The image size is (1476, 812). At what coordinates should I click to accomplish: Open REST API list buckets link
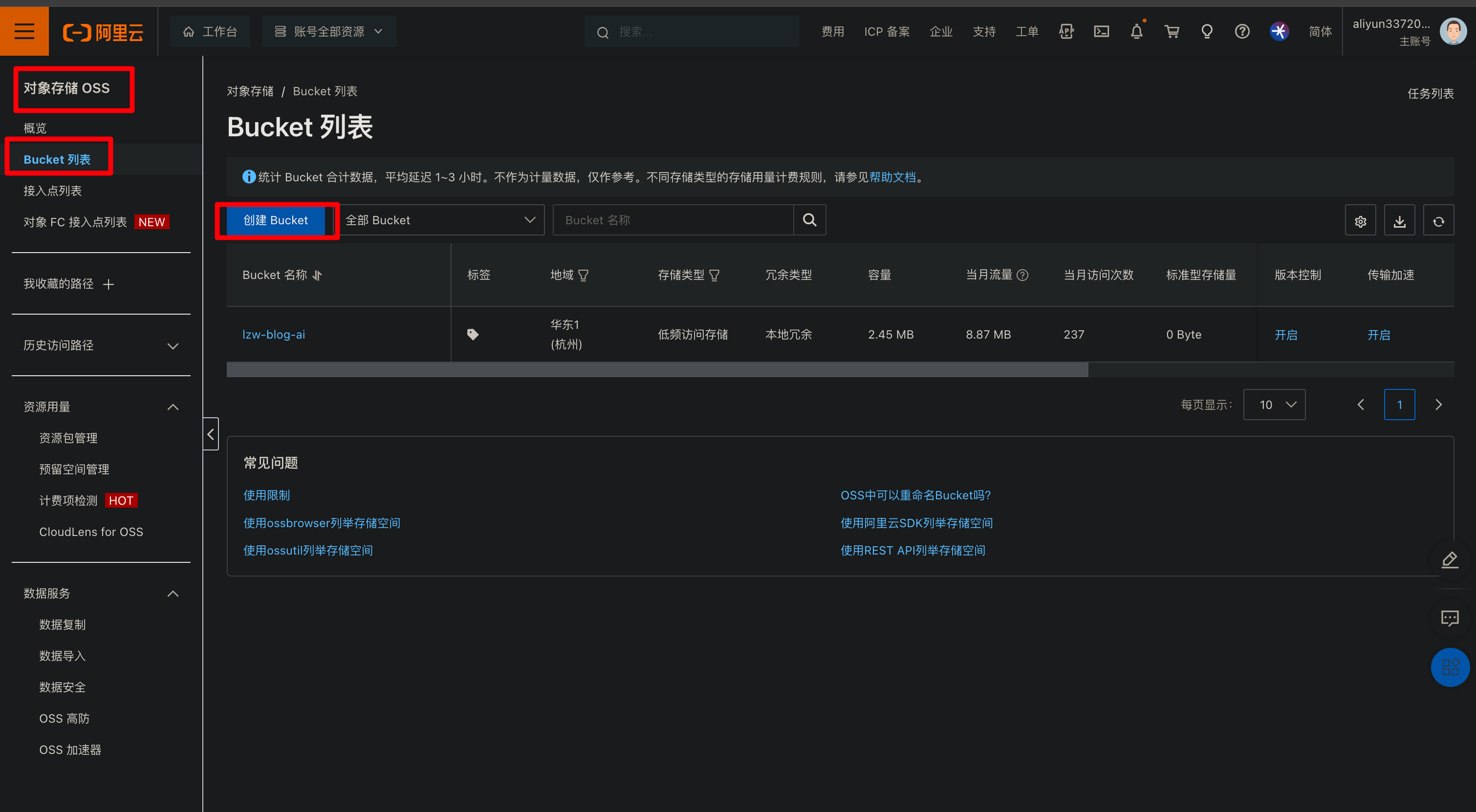pos(913,550)
